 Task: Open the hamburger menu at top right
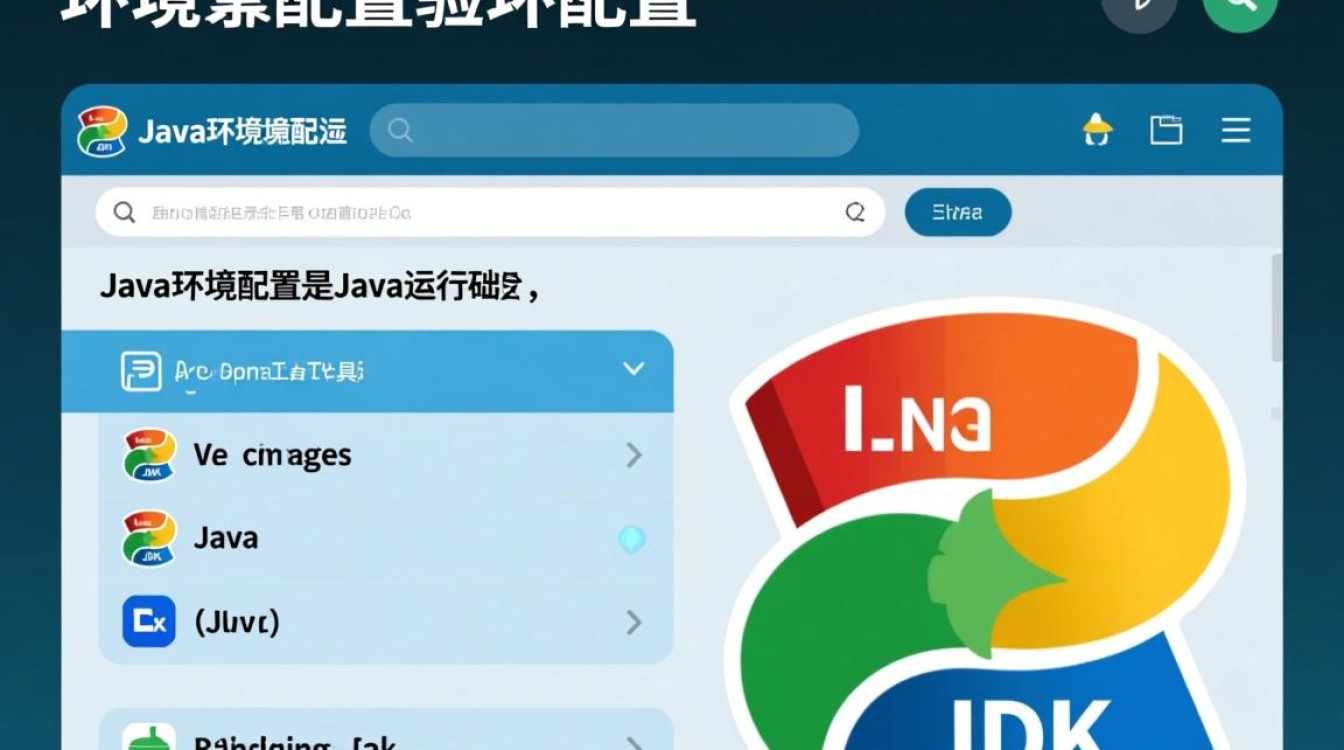[x=1236, y=130]
